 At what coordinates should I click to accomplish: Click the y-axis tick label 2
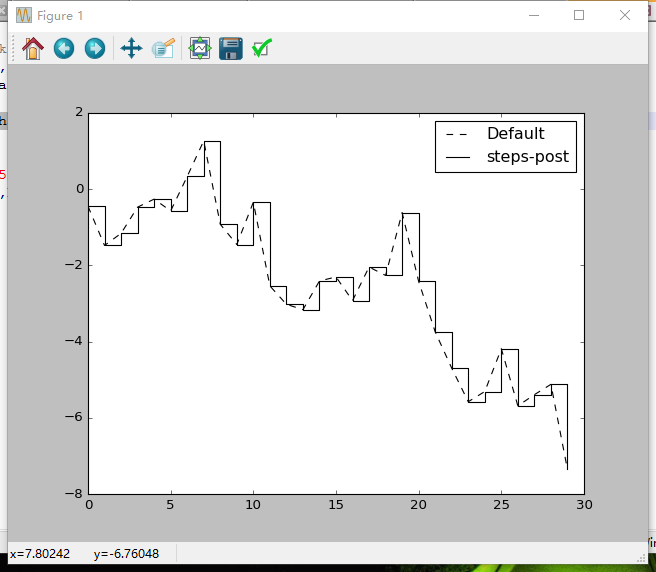(x=79, y=112)
